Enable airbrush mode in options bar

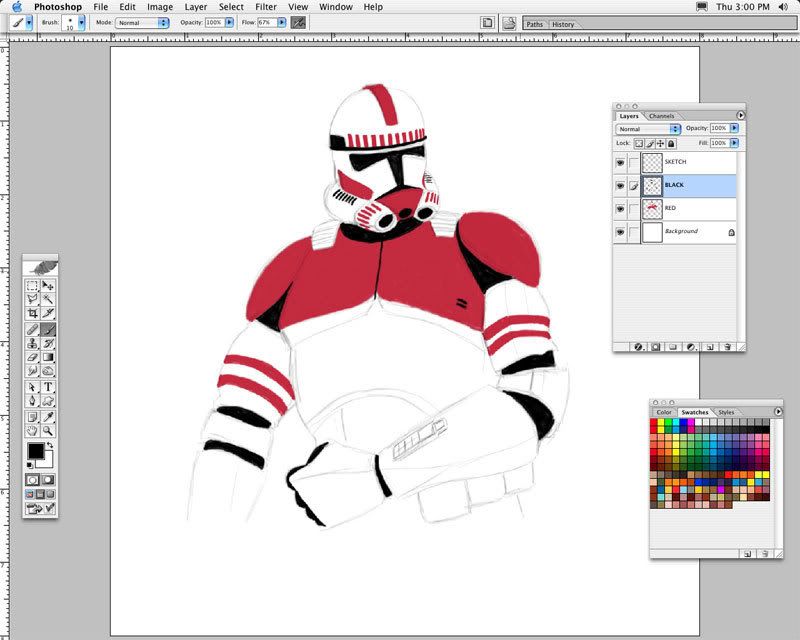(298, 22)
